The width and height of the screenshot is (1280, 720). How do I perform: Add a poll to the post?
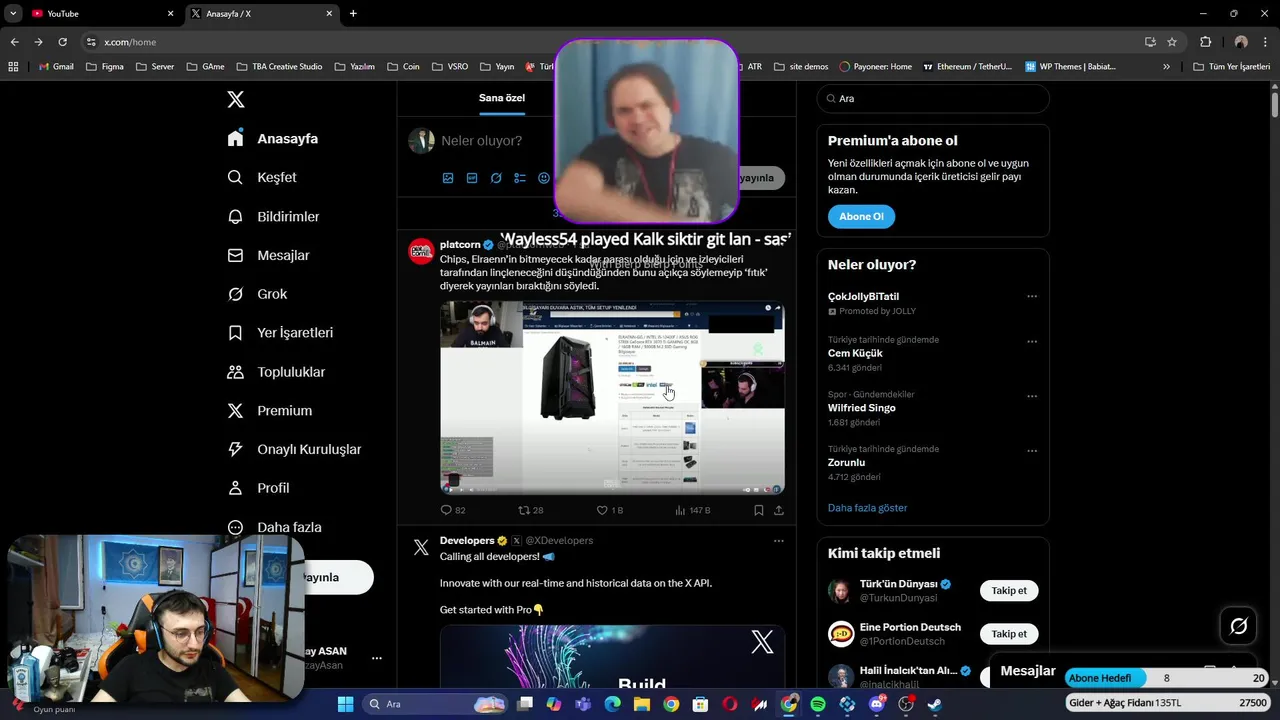pyautogui.click(x=520, y=178)
